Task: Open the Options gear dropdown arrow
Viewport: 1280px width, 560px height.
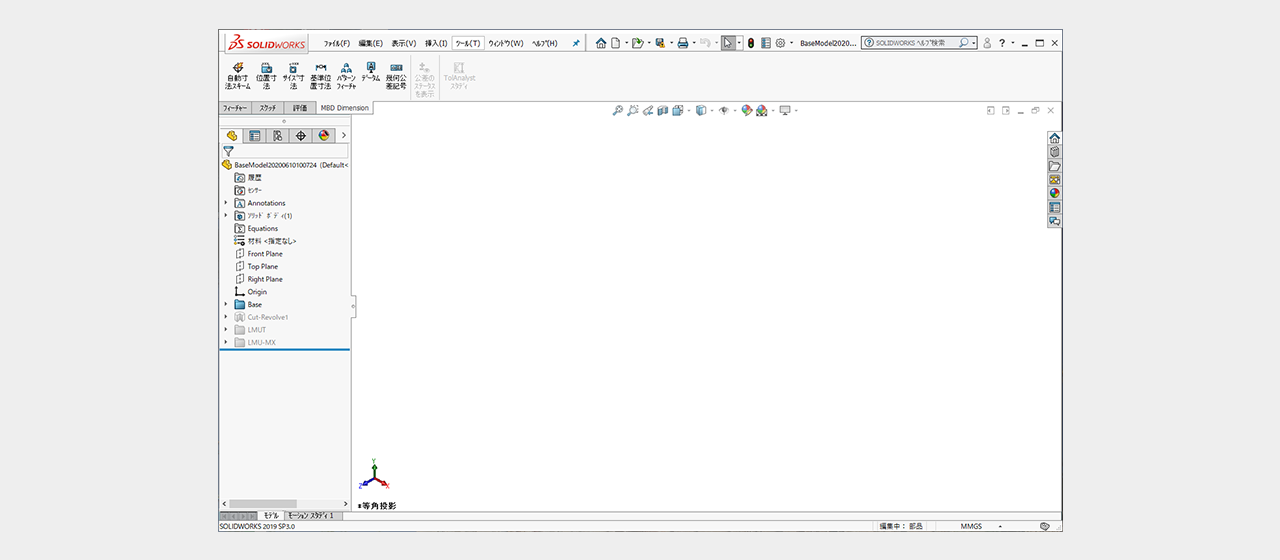Action: (x=791, y=43)
